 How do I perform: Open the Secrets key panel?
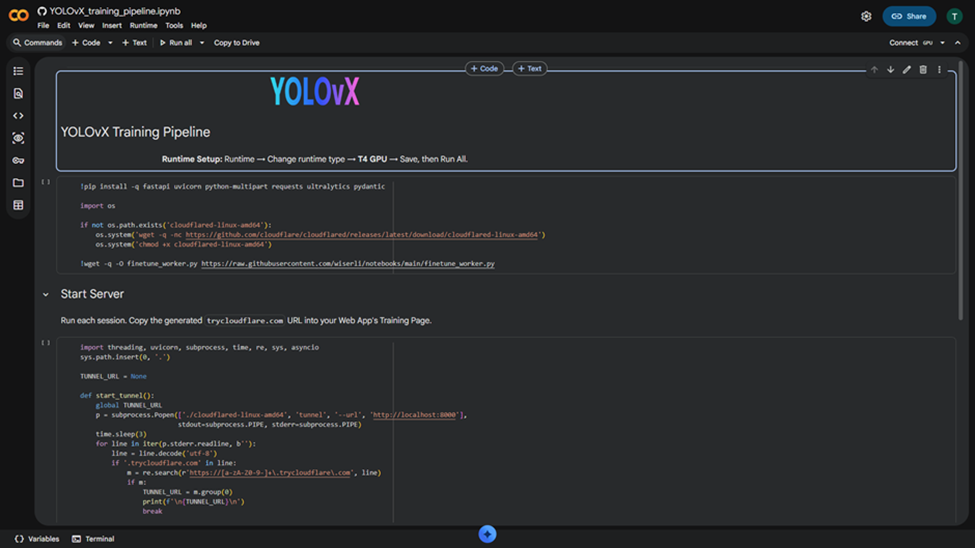coord(18,160)
